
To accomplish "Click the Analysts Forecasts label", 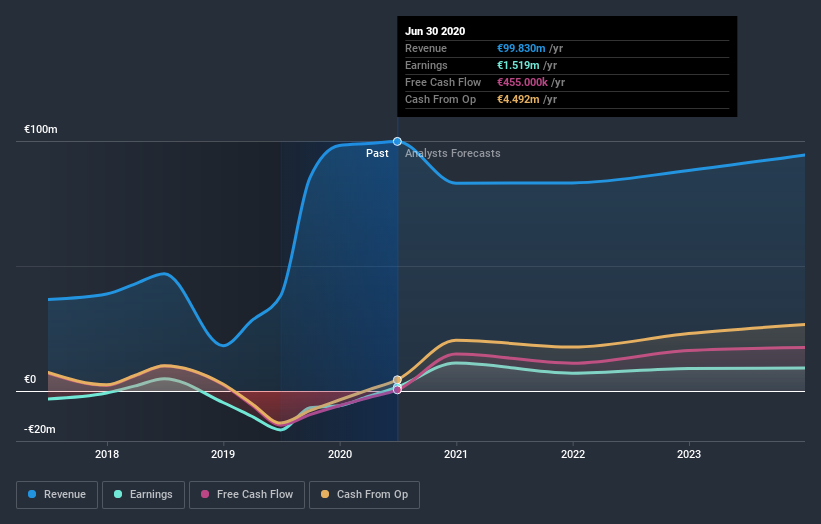I will pos(453,153).
